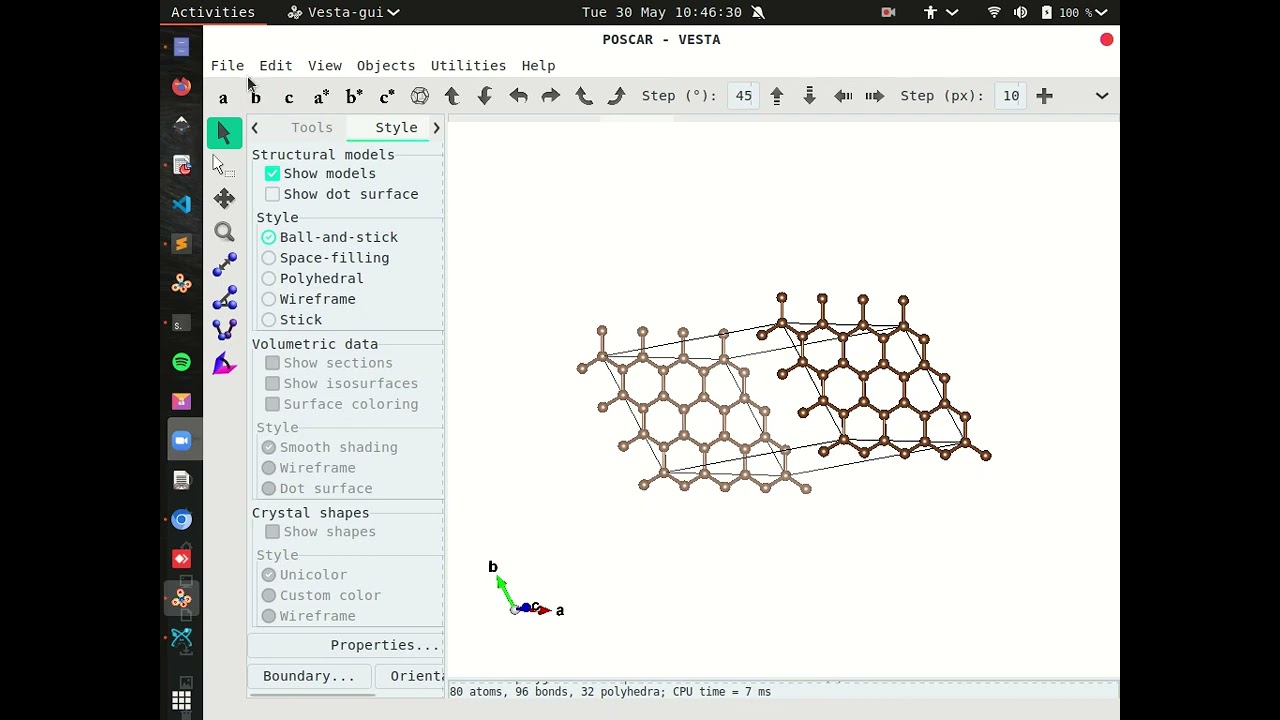Open the Help menu
The height and width of the screenshot is (720, 1280).
[538, 66]
